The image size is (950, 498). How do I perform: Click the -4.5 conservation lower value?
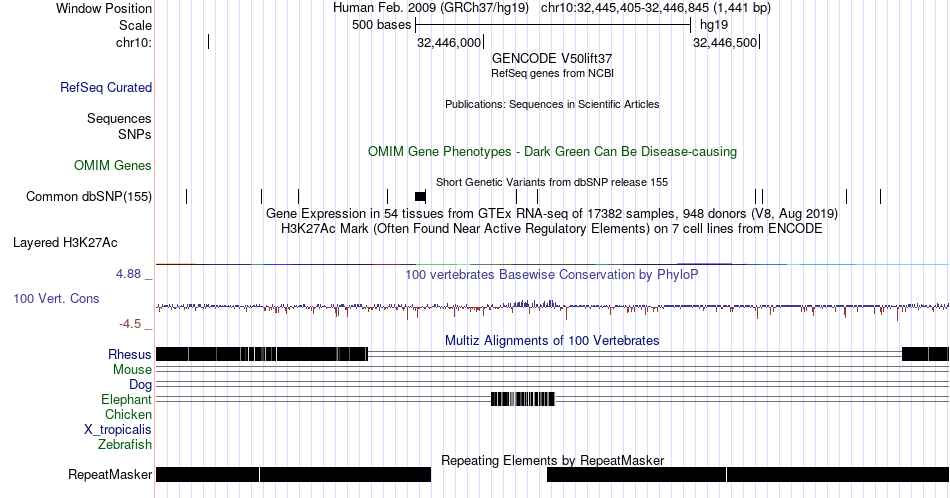130,324
